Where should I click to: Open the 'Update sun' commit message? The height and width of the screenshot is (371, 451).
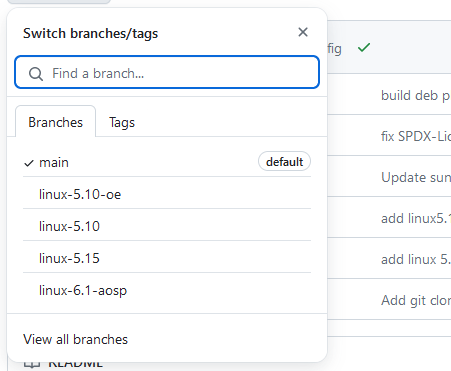pyautogui.click(x=416, y=177)
